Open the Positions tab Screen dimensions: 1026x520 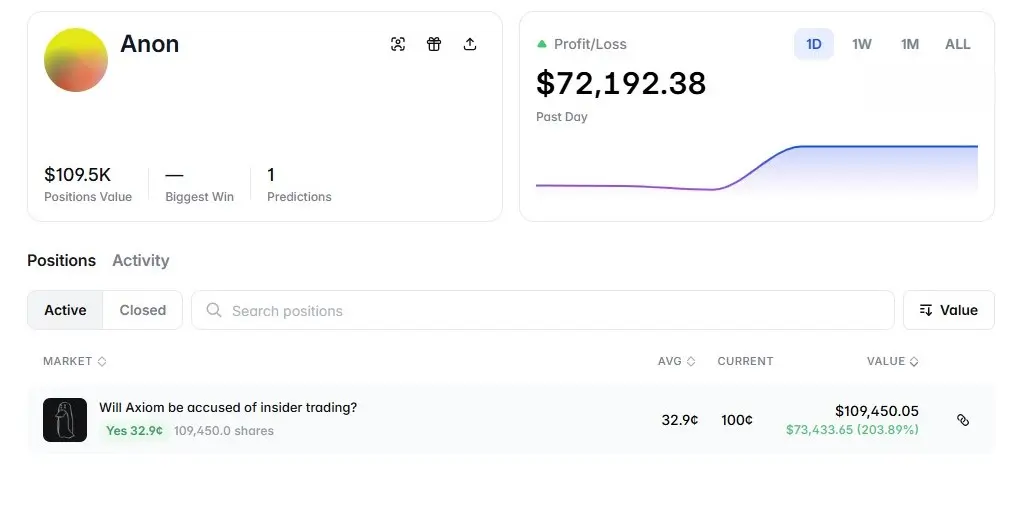click(x=62, y=260)
